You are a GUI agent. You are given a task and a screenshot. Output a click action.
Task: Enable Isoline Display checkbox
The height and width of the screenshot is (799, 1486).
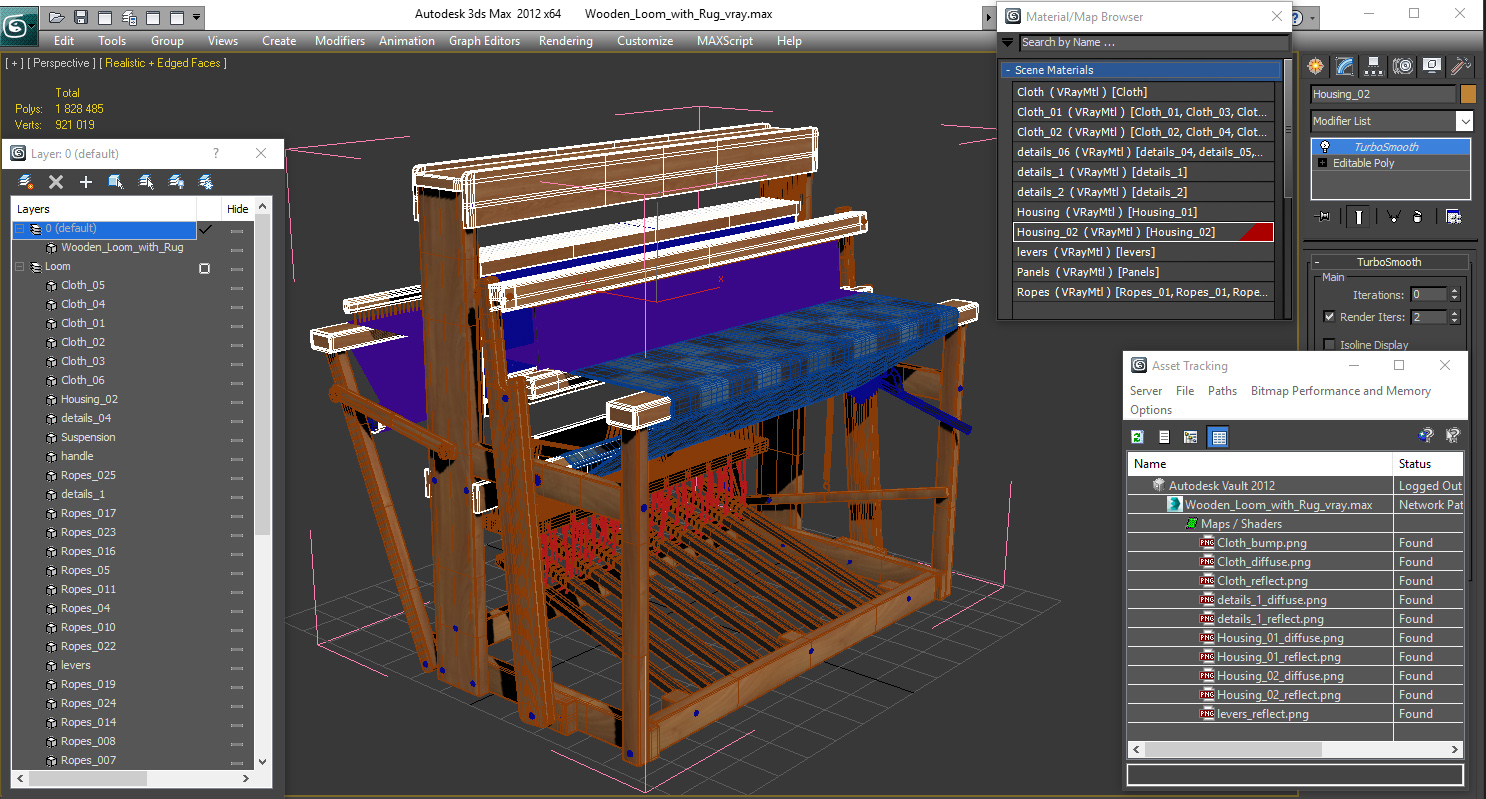tap(1329, 345)
